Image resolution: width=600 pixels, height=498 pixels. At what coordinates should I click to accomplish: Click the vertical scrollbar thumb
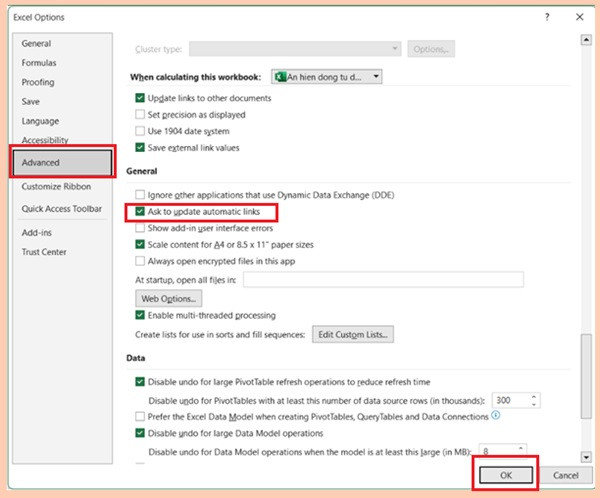coord(586,377)
